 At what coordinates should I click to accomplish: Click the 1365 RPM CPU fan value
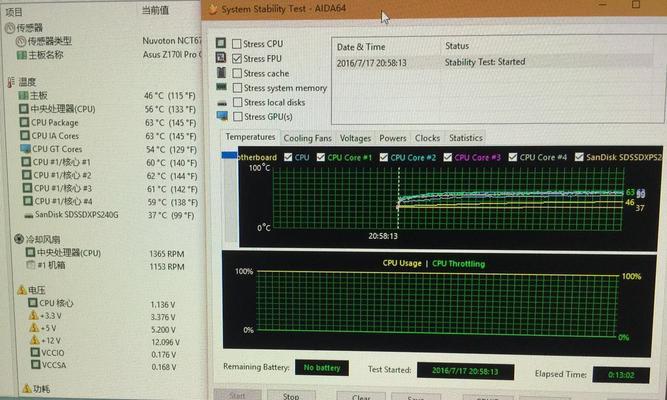click(x=167, y=254)
